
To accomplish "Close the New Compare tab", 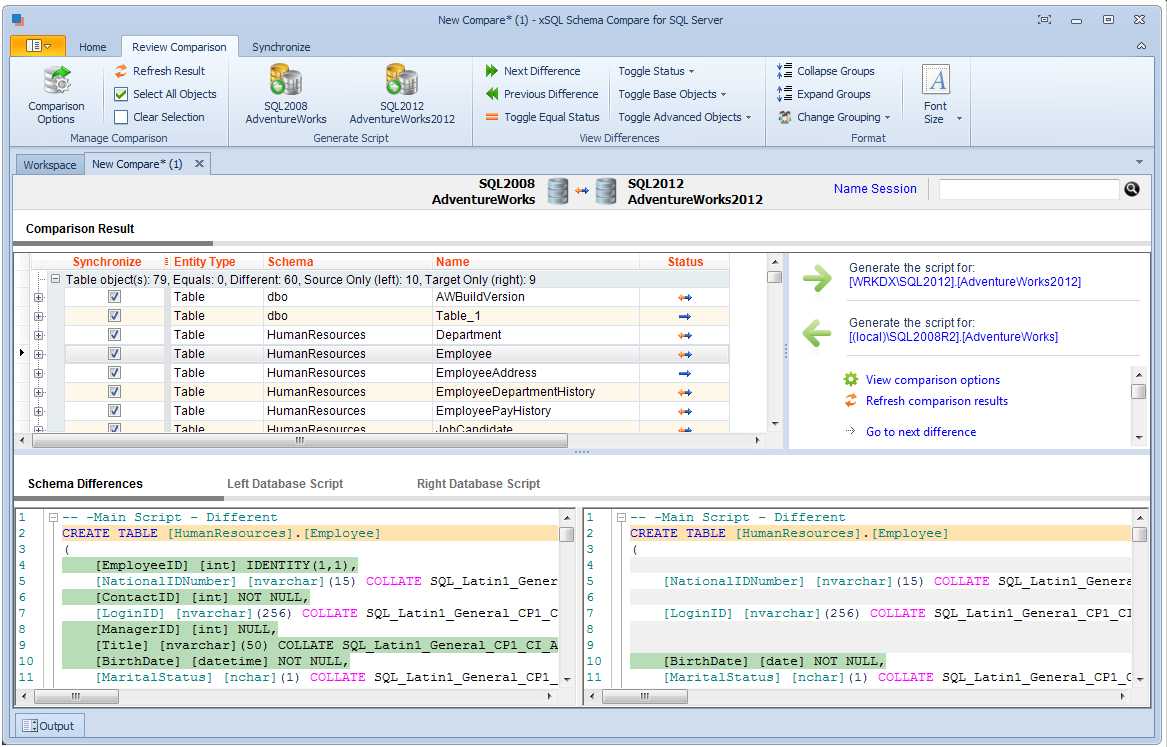I will tap(199, 164).
